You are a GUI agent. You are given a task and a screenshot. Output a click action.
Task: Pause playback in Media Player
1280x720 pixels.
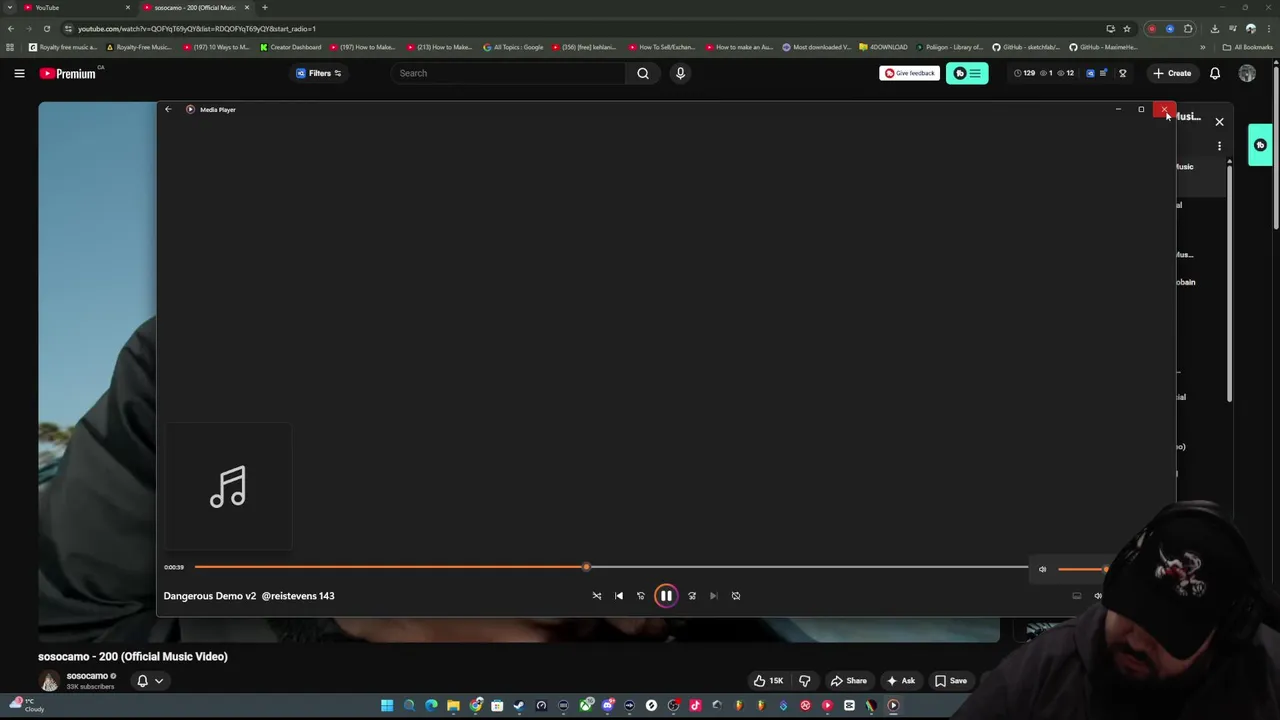pyautogui.click(x=666, y=596)
